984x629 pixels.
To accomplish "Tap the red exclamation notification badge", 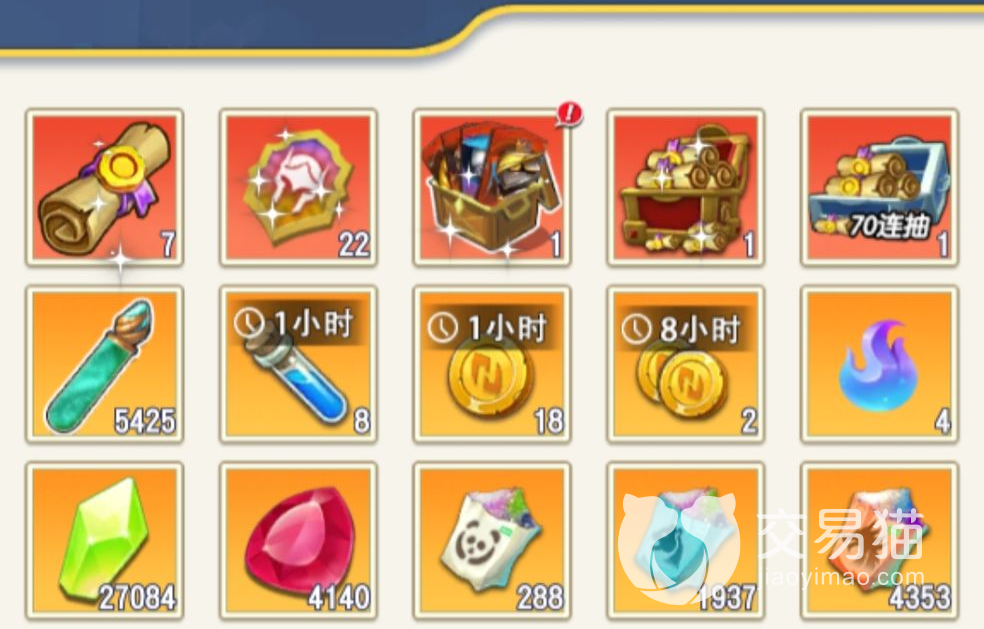I will (x=569, y=114).
